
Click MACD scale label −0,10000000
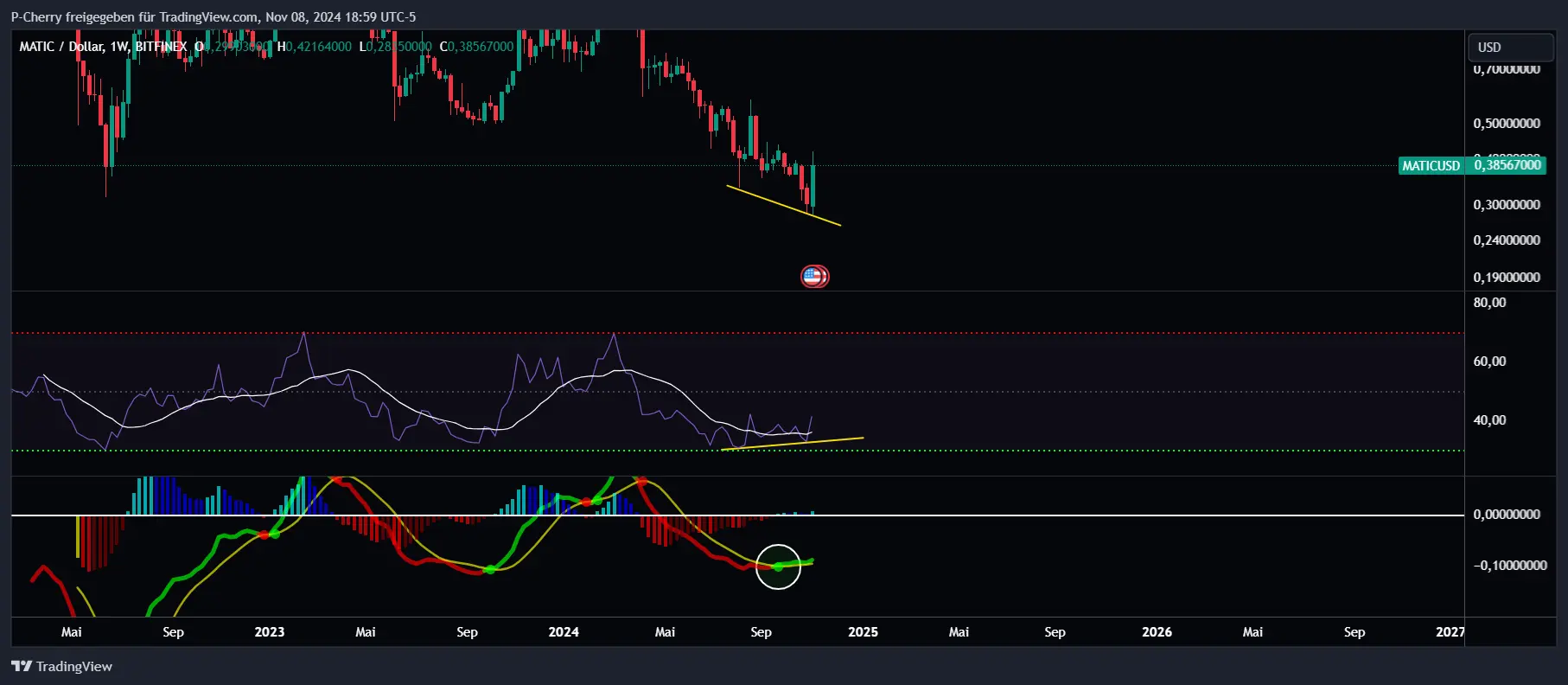[x=1510, y=566]
